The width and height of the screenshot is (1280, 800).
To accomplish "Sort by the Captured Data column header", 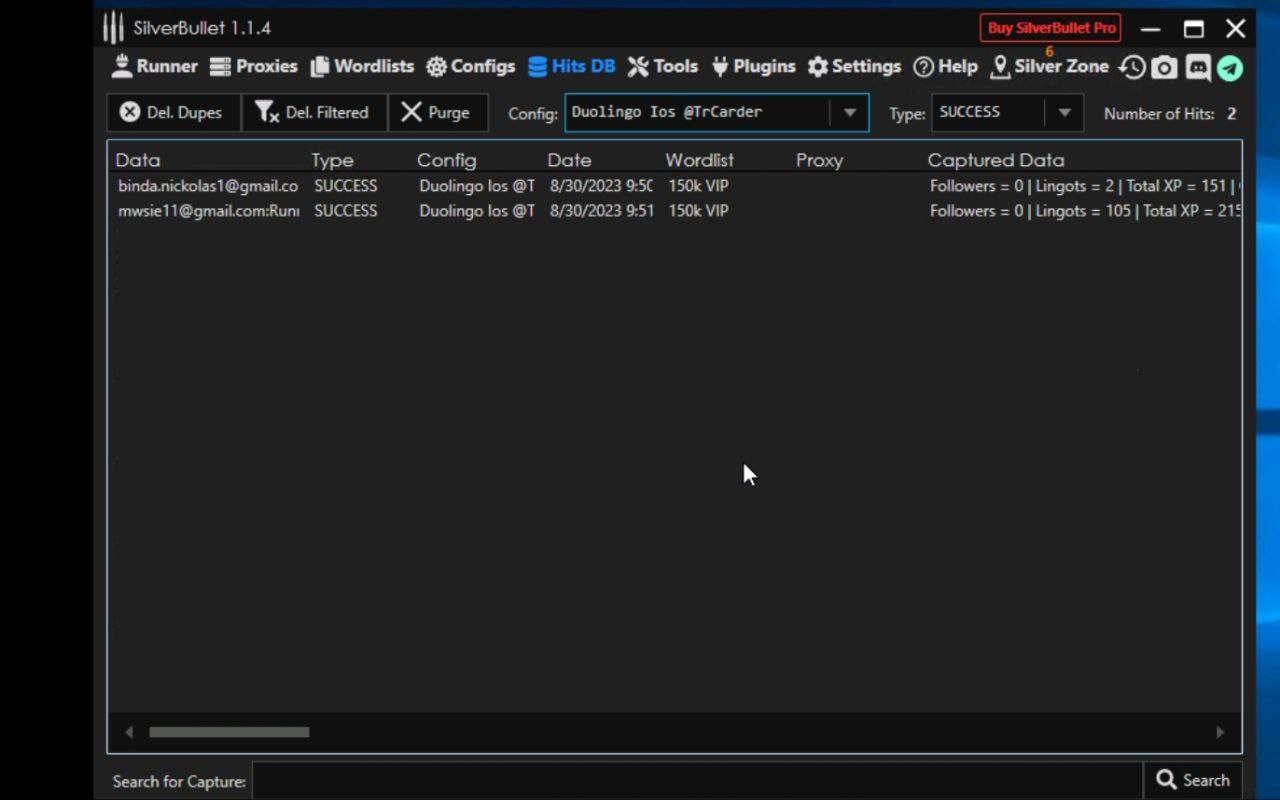I will click(995, 160).
